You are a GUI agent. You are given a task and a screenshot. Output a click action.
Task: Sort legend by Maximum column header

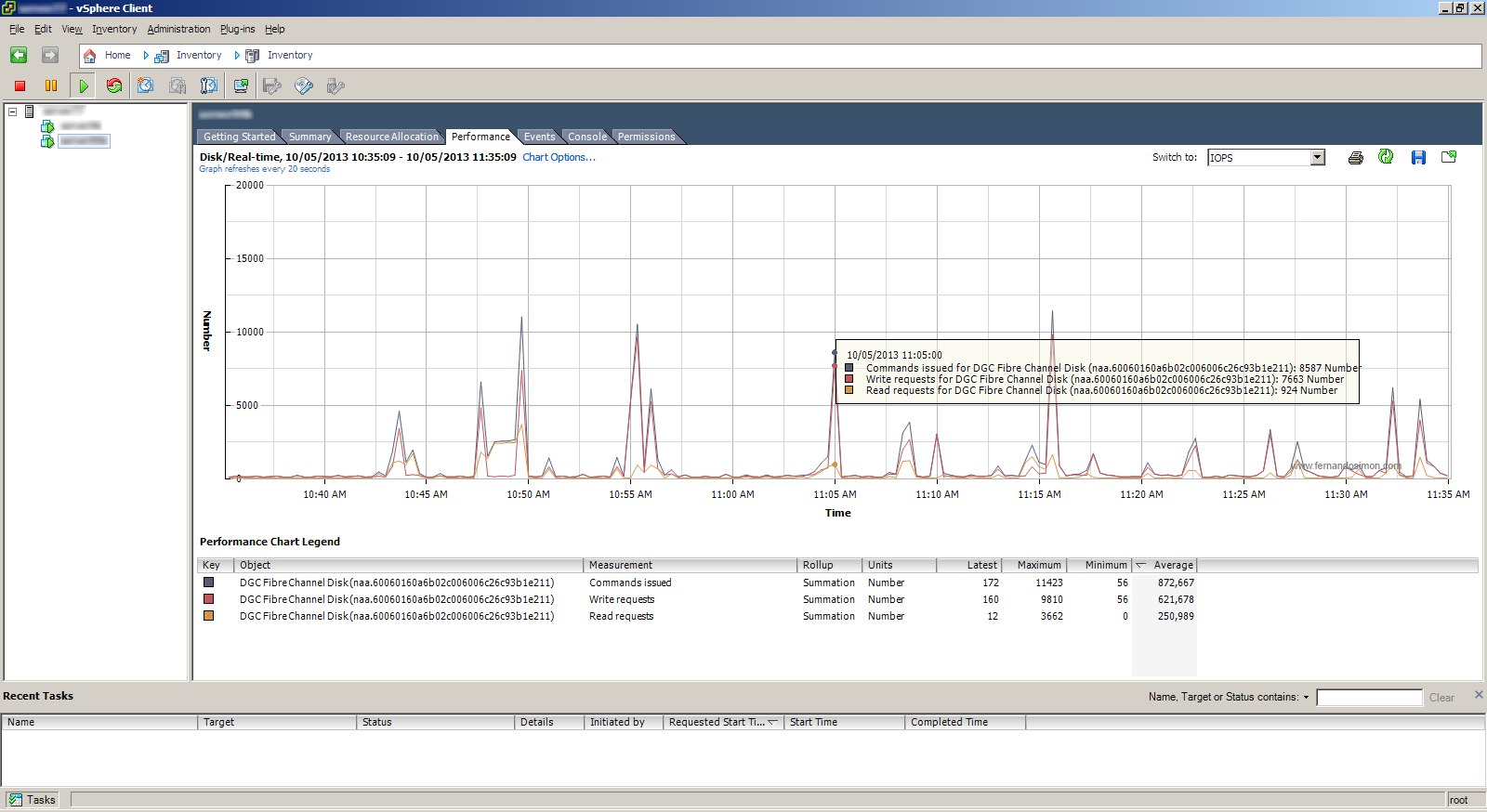(1034, 565)
